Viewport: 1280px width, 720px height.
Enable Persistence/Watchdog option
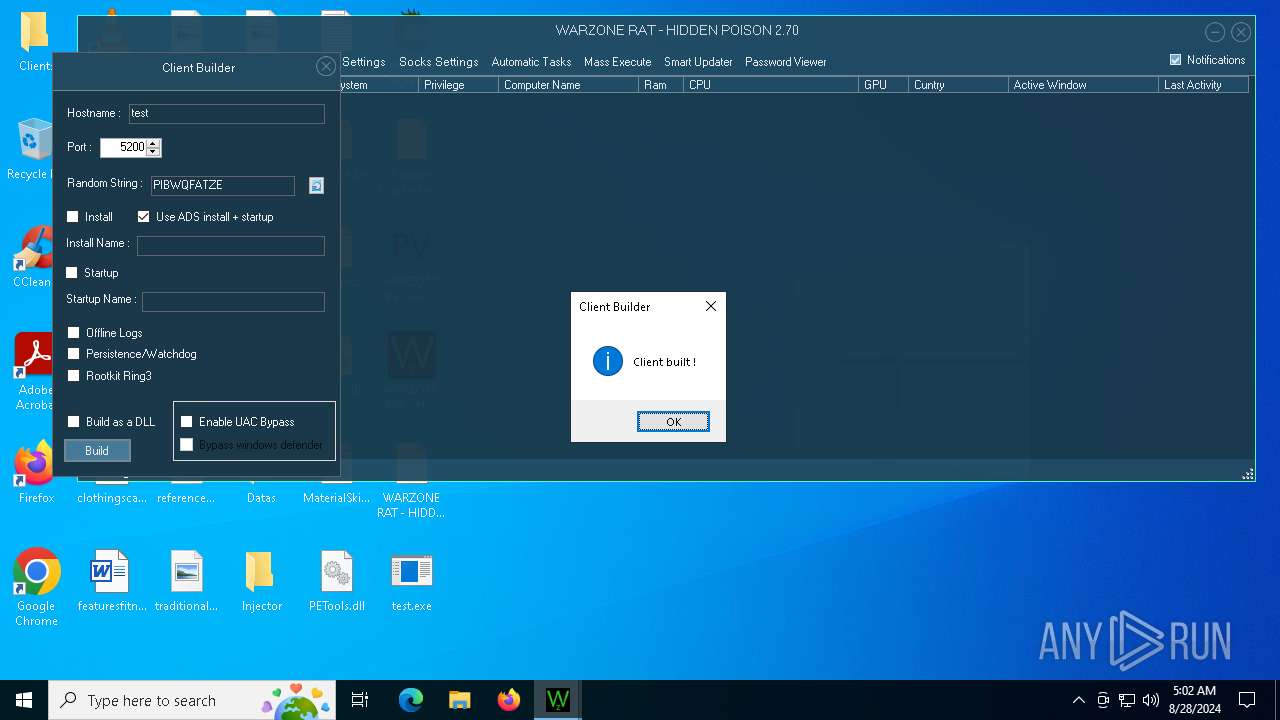coord(74,354)
